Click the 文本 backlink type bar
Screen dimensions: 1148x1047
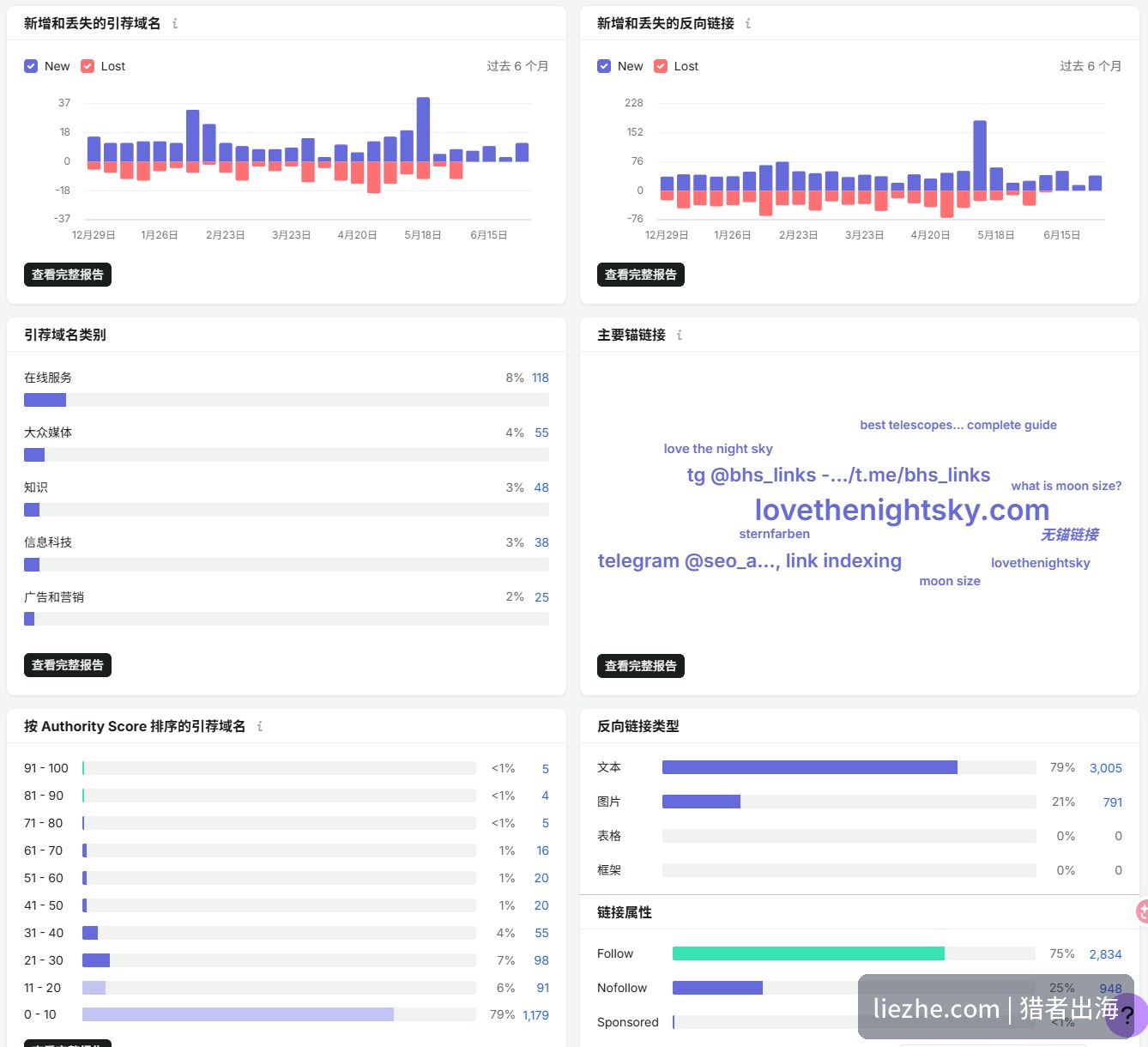(849, 767)
